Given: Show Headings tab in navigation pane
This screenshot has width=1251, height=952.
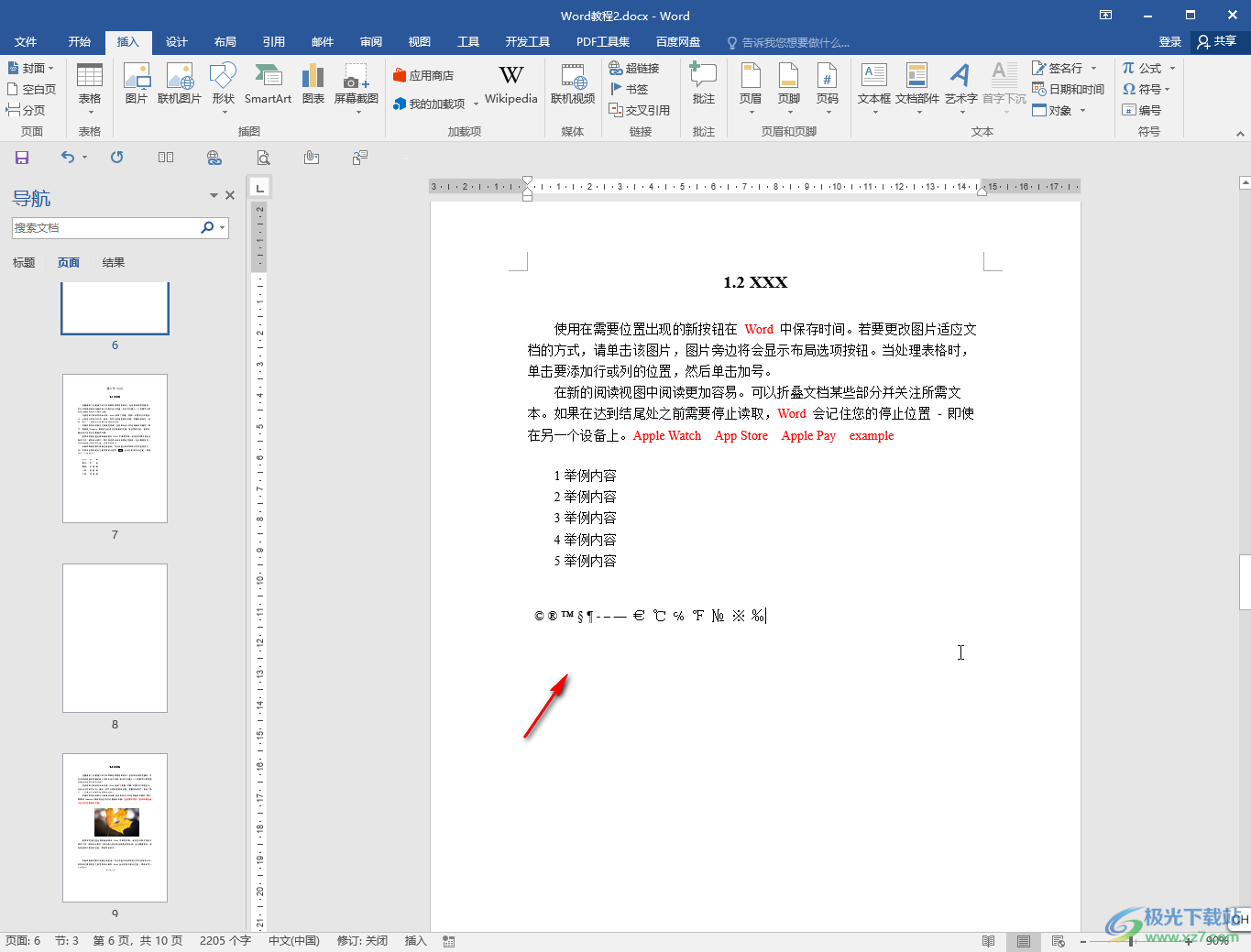Looking at the screenshot, I should [24, 263].
